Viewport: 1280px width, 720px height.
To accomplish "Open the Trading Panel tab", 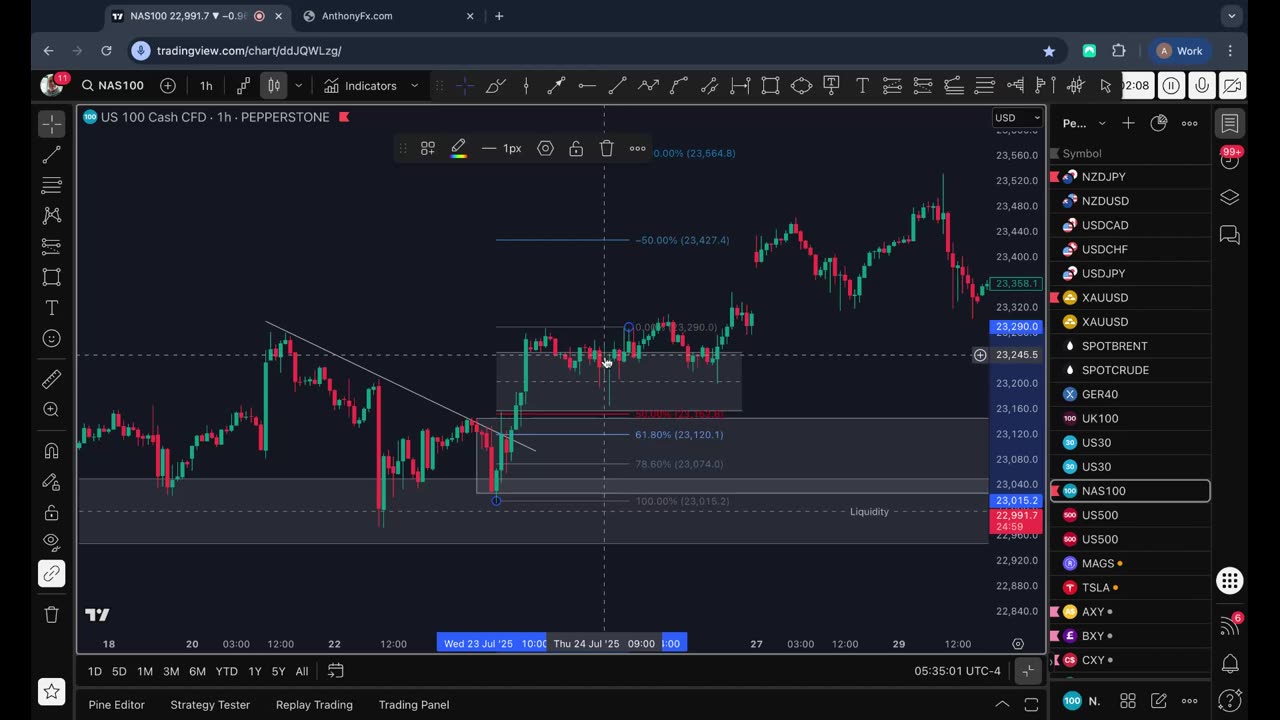I will tap(414, 705).
